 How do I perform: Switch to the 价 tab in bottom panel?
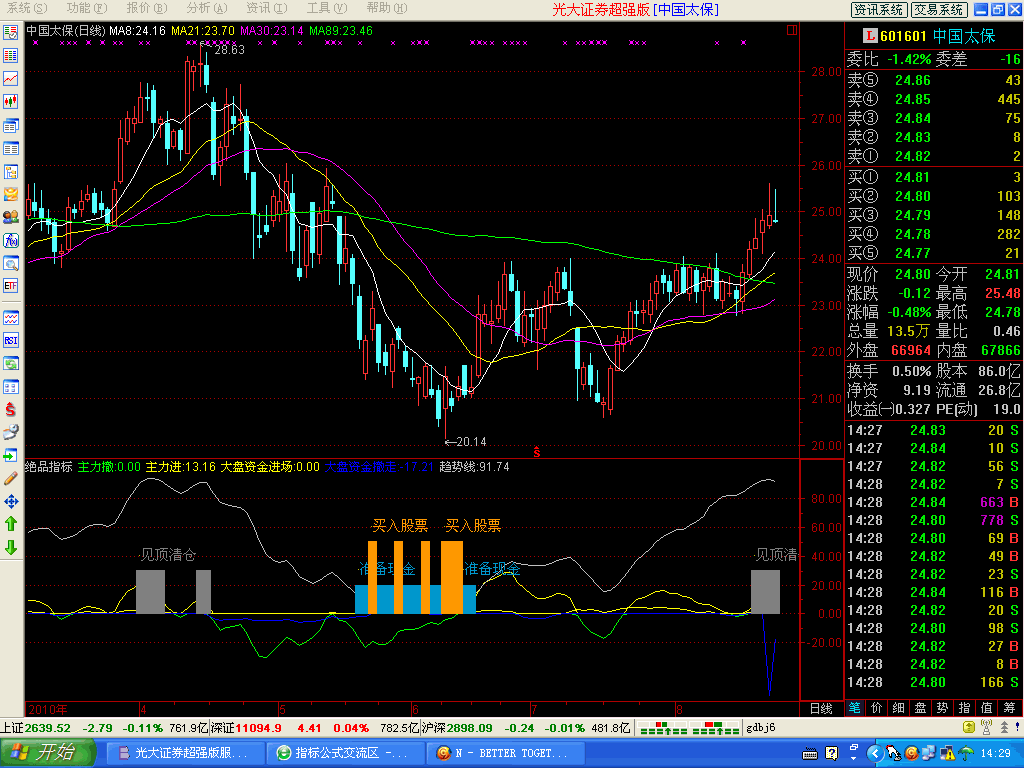coord(876,708)
